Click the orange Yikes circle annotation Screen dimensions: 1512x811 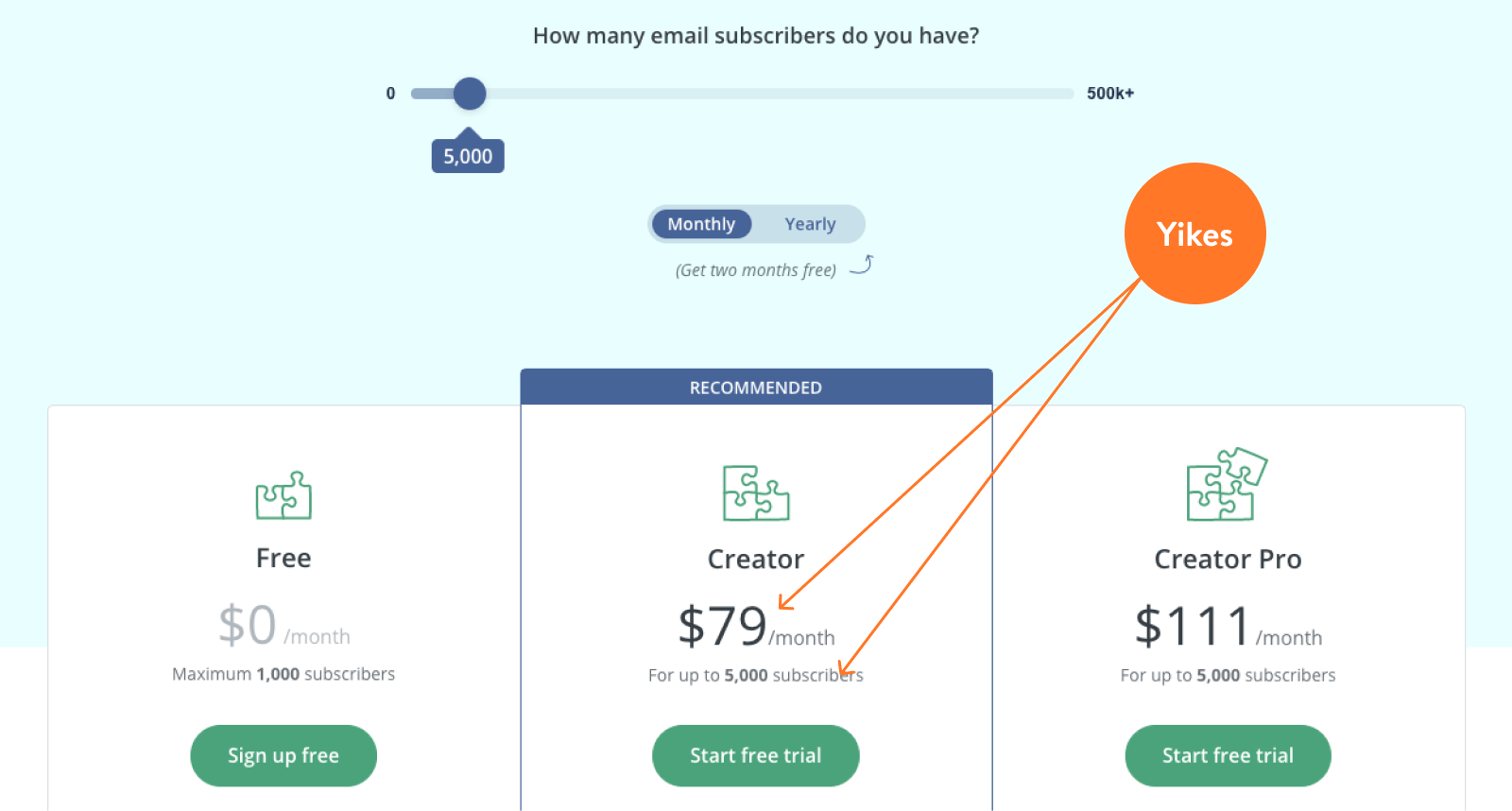(1194, 233)
